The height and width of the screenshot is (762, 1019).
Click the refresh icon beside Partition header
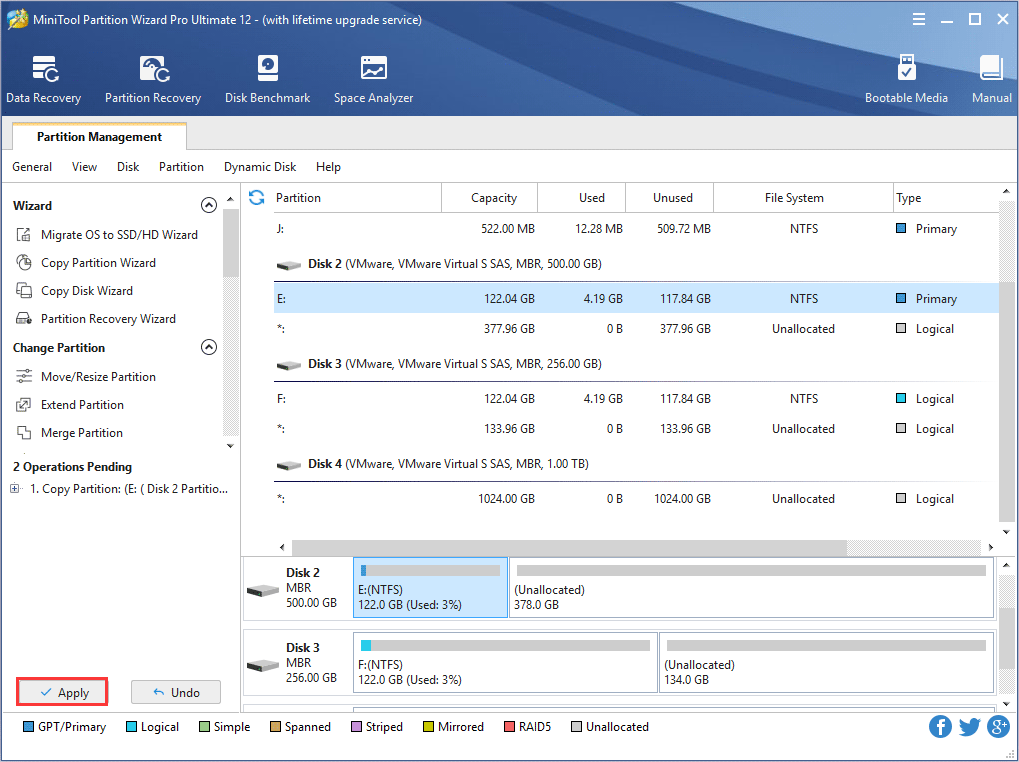(x=257, y=198)
